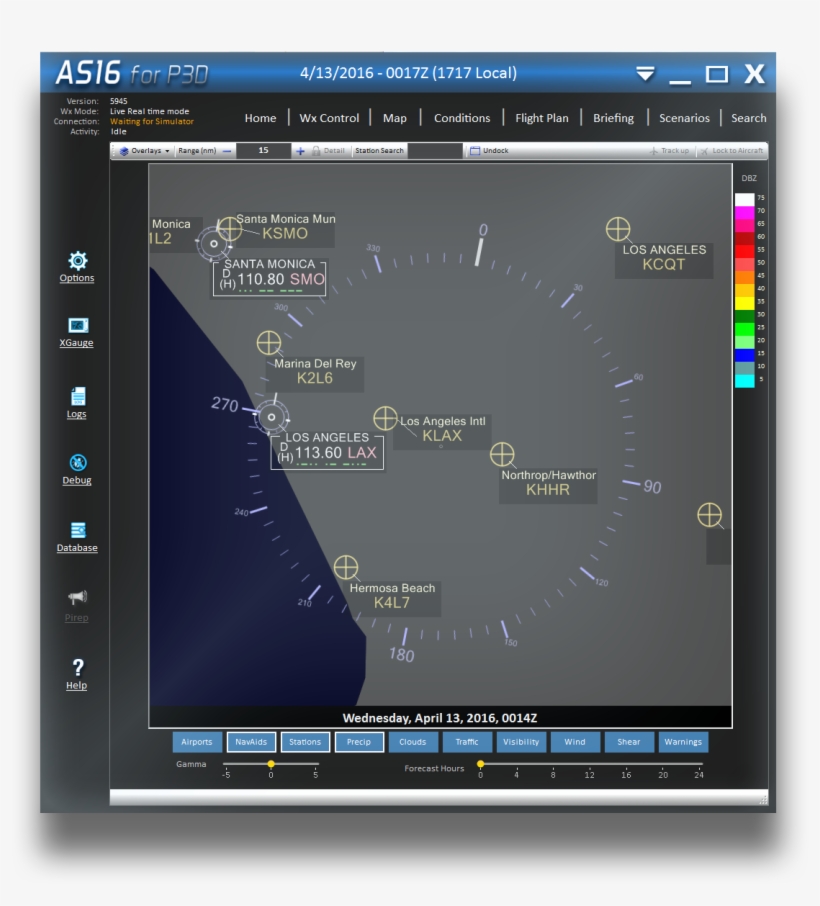Viewport: 820px width, 906px height.
Task: Toggle the Clouds map layer
Action: [413, 742]
